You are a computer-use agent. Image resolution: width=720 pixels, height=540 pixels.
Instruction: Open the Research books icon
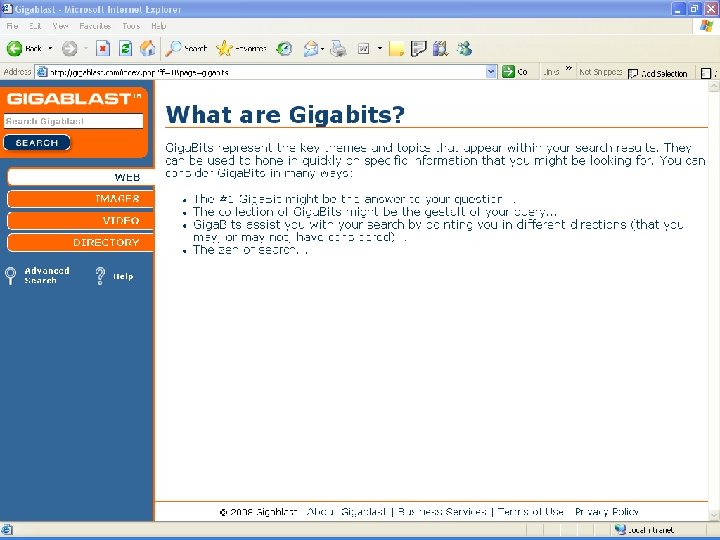[x=440, y=48]
